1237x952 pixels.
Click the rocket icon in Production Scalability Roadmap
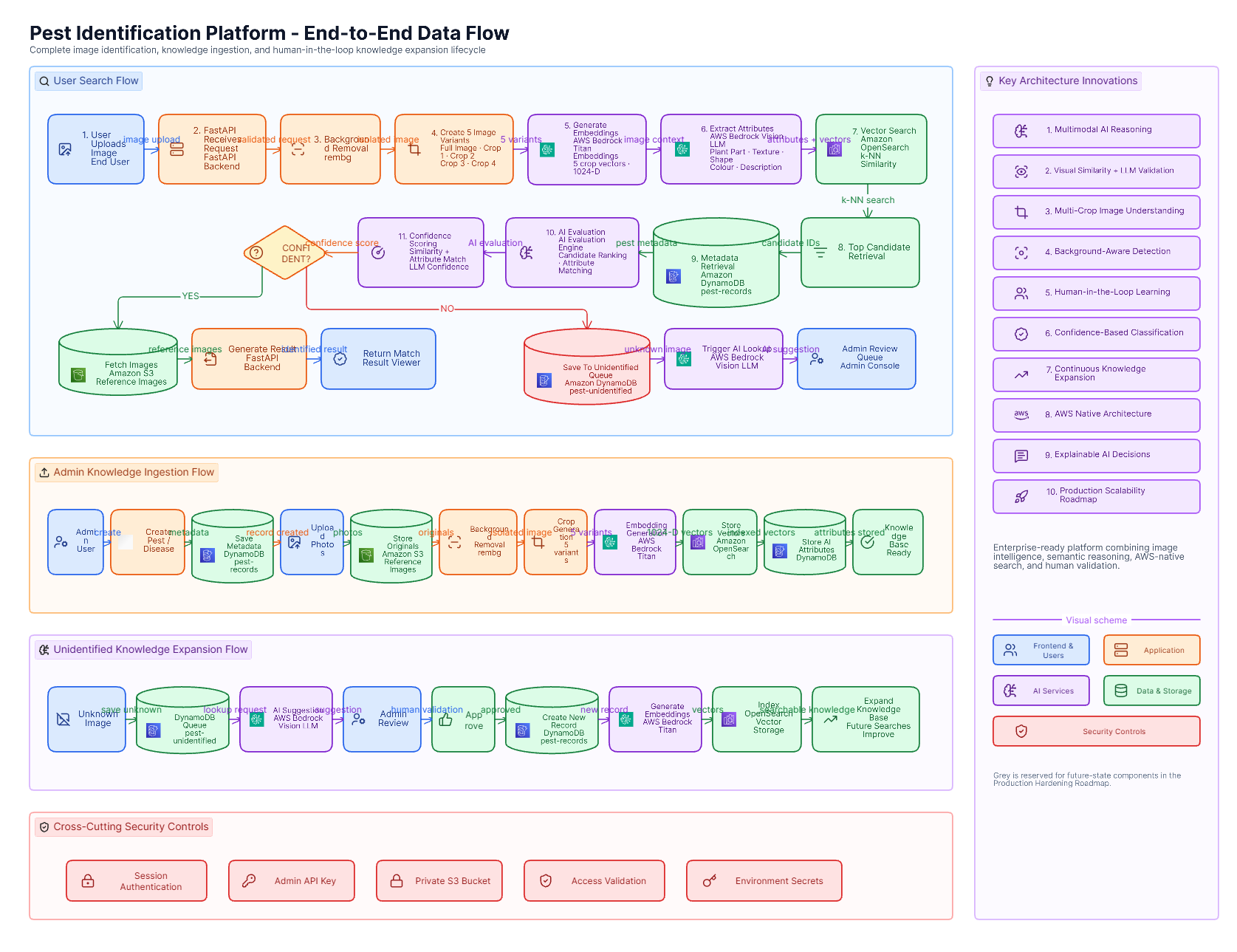[x=1021, y=496]
